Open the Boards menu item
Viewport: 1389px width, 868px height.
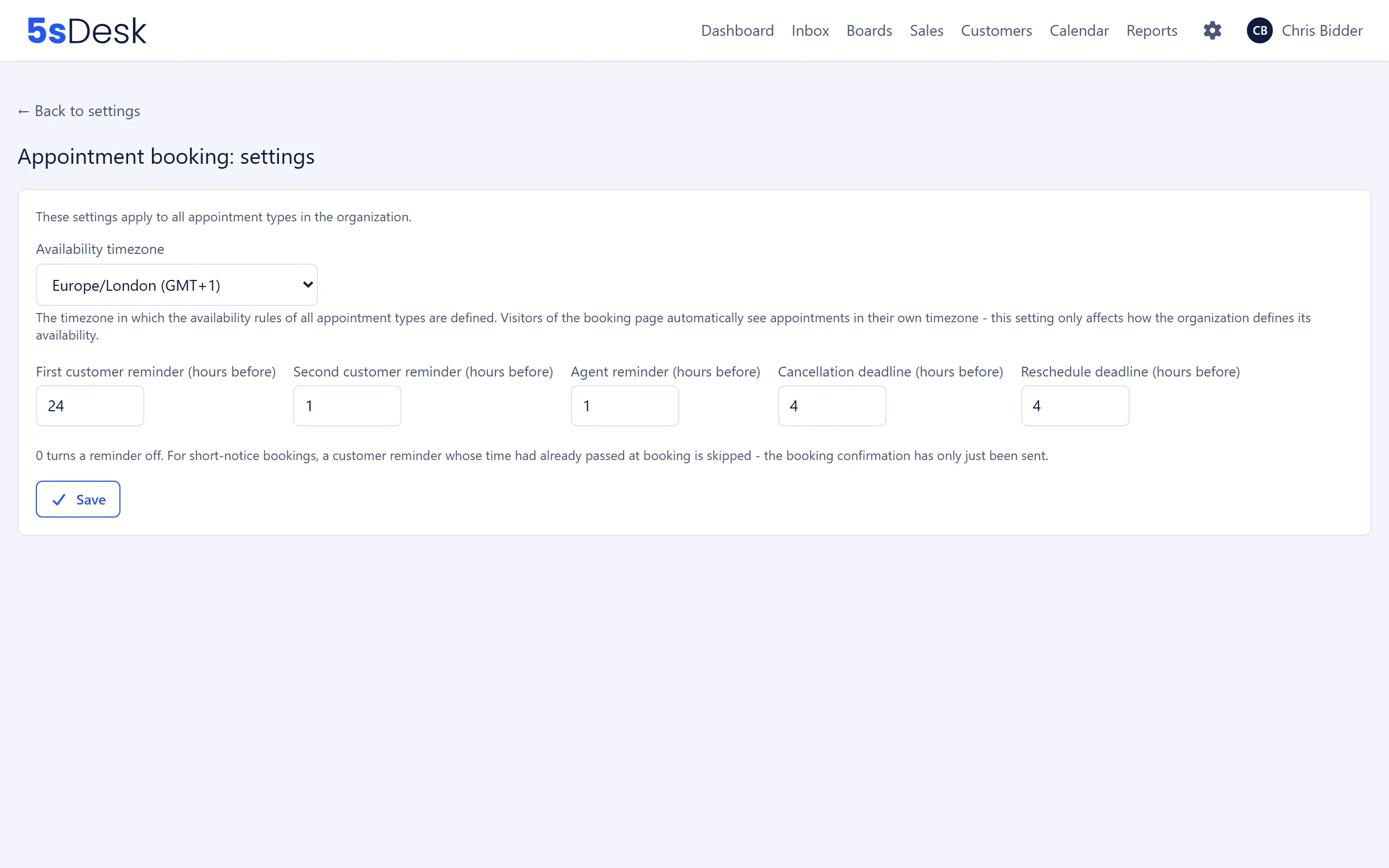tap(869, 30)
